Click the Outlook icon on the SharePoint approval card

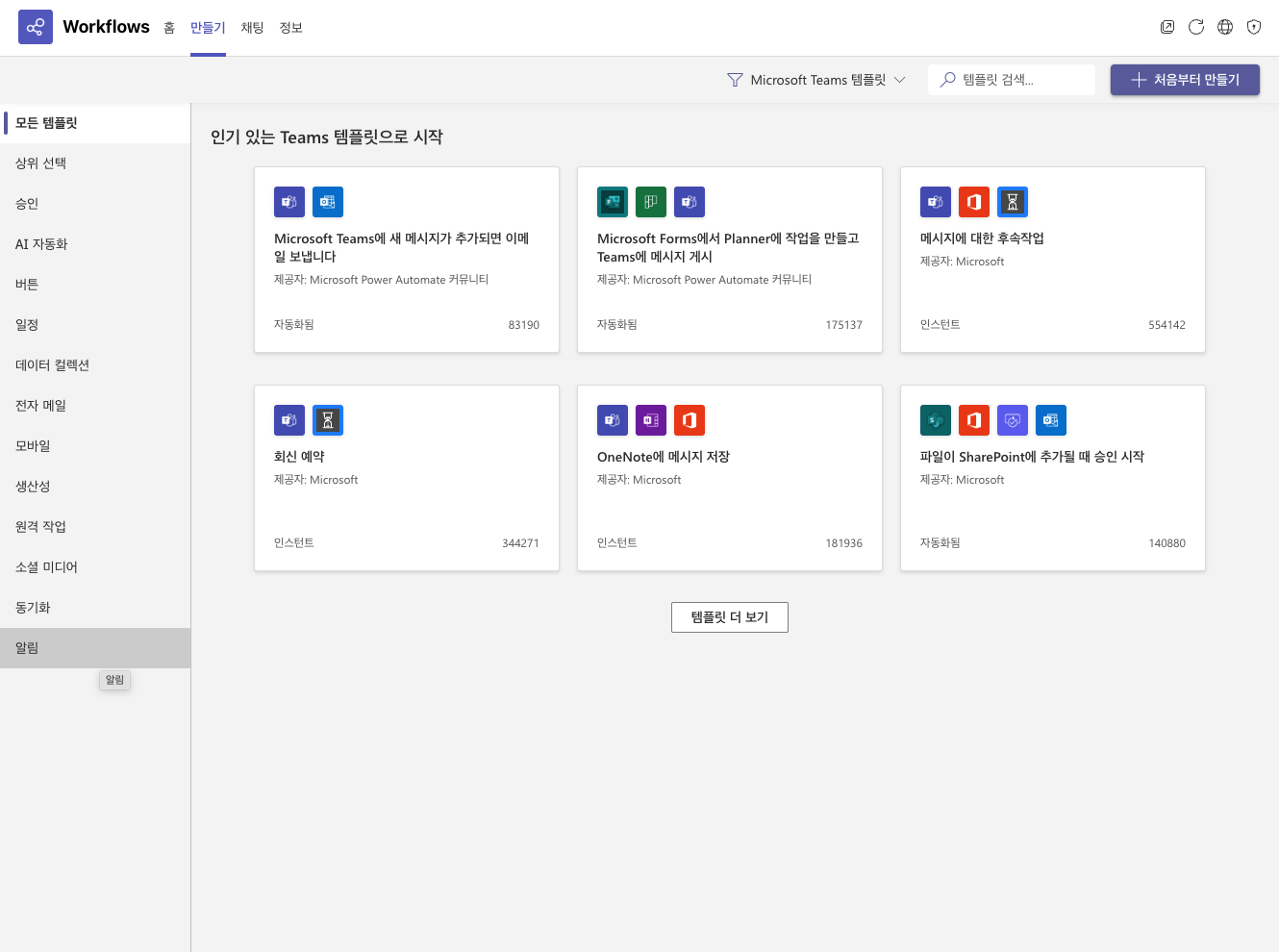click(x=1051, y=420)
